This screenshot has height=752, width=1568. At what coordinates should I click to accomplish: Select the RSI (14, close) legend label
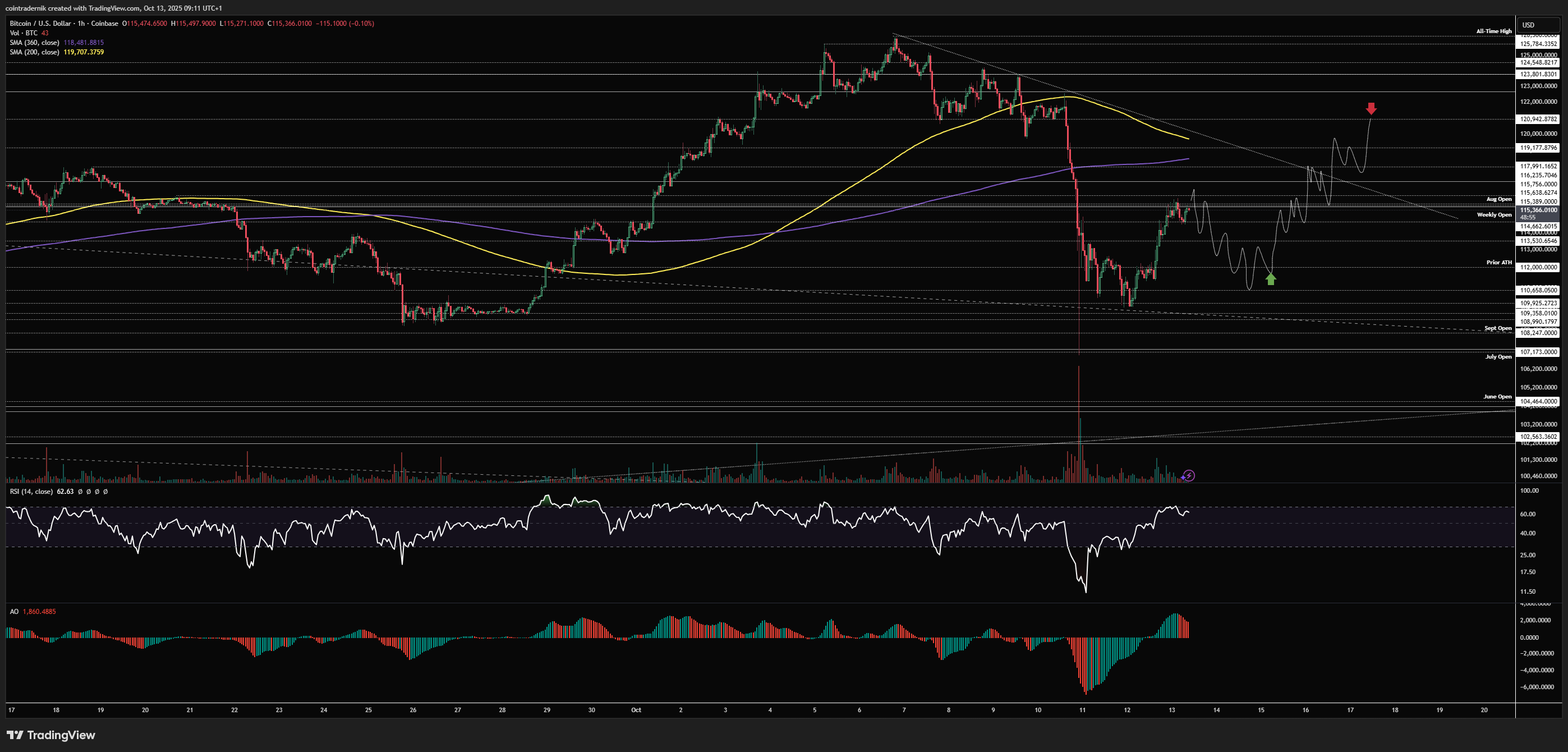(31, 492)
